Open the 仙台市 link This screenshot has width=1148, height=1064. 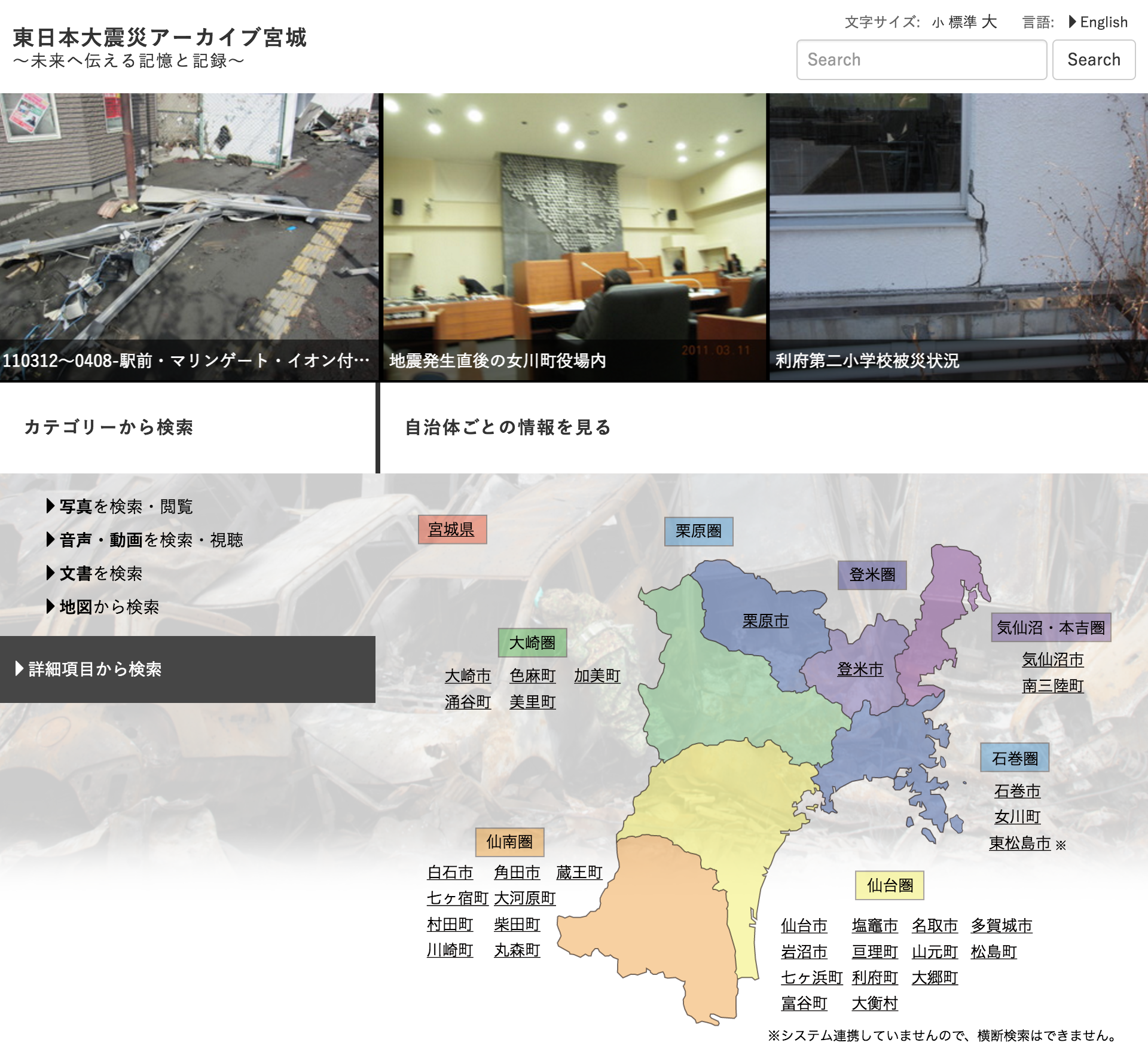coord(804,926)
